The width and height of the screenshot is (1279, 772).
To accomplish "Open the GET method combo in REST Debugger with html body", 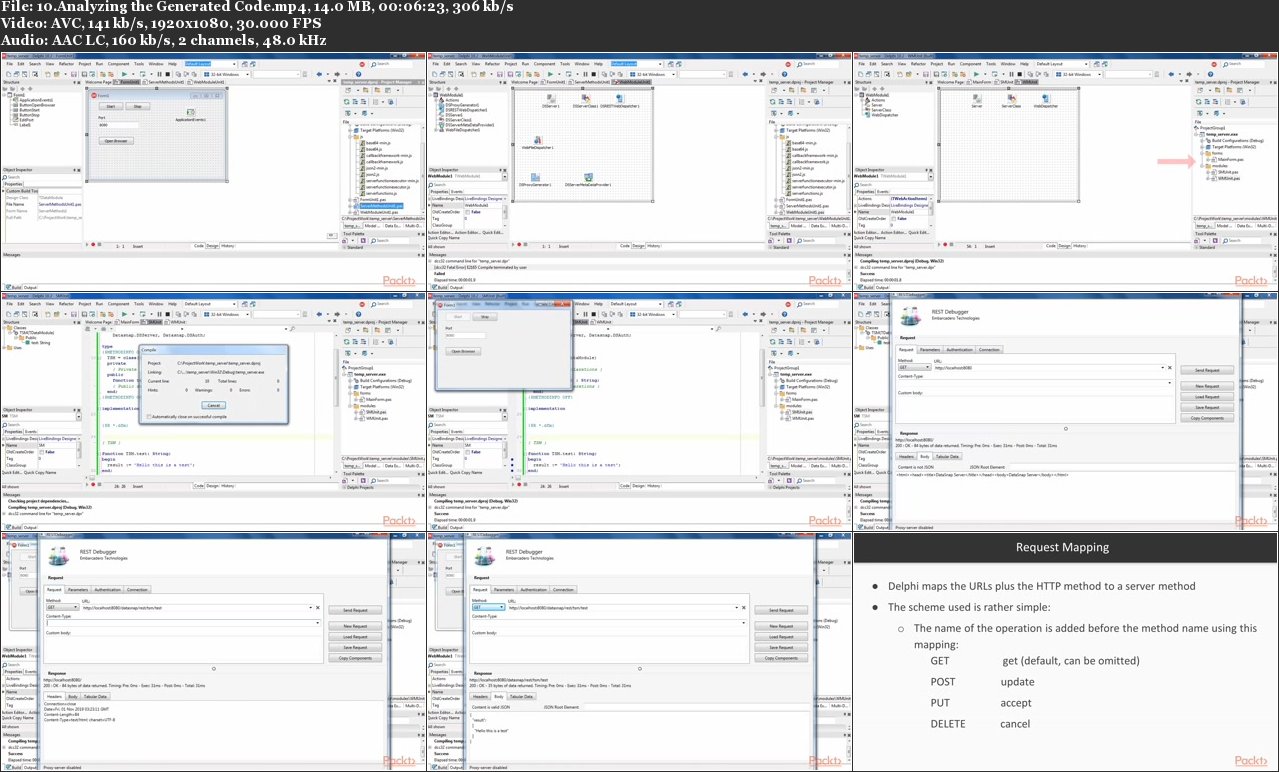I will pyautogui.click(x=915, y=367).
